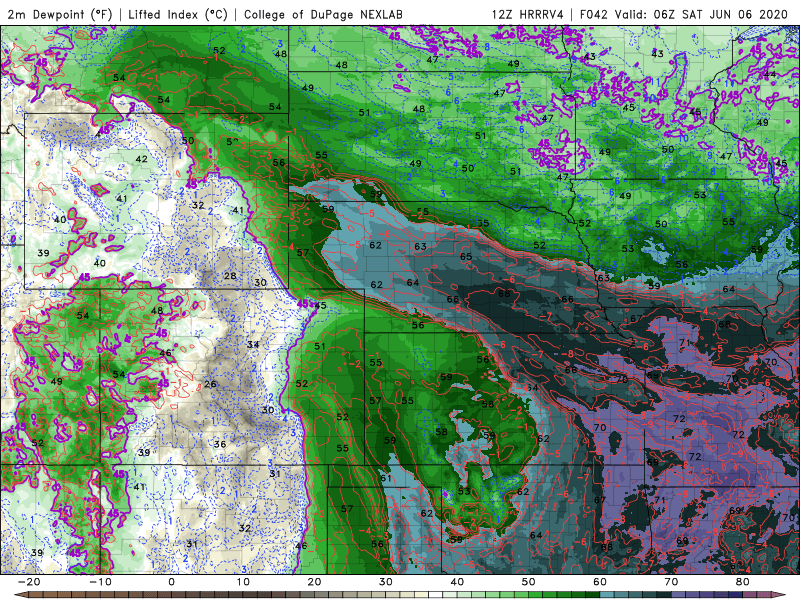Viewport: 800px width, 600px height.
Task: Select the 0 label on color scale
Action: (171, 582)
